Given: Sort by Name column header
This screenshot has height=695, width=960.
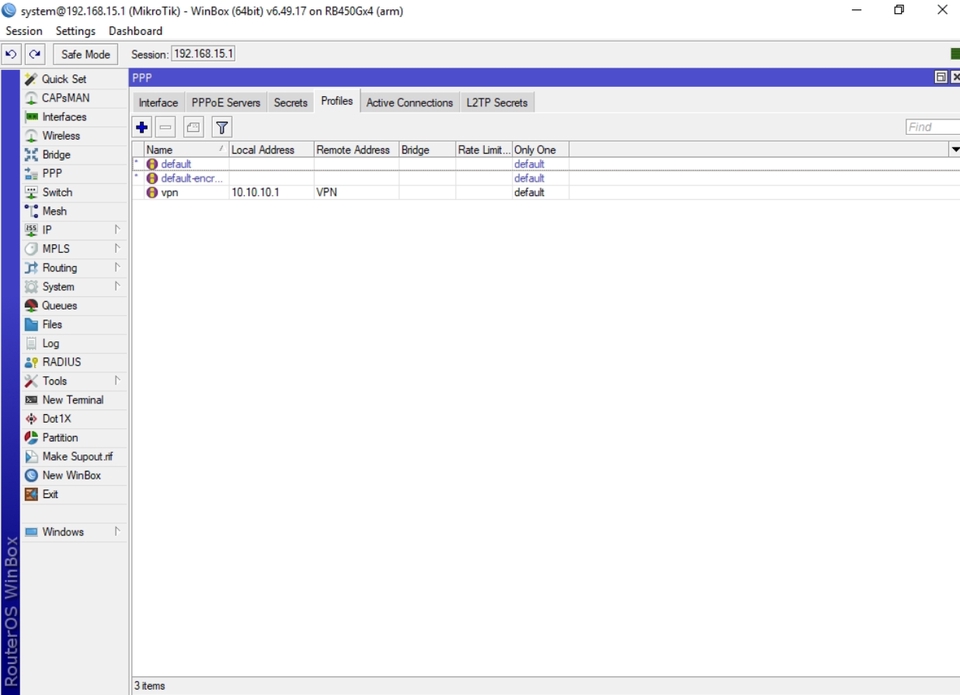Looking at the screenshot, I should click(187, 149).
